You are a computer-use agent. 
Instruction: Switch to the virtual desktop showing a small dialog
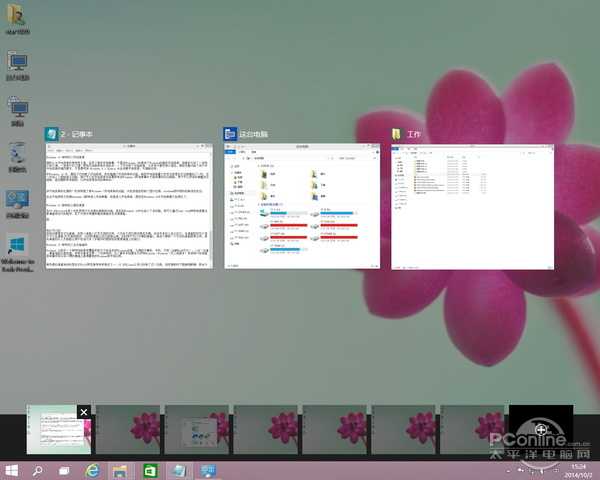[196, 429]
